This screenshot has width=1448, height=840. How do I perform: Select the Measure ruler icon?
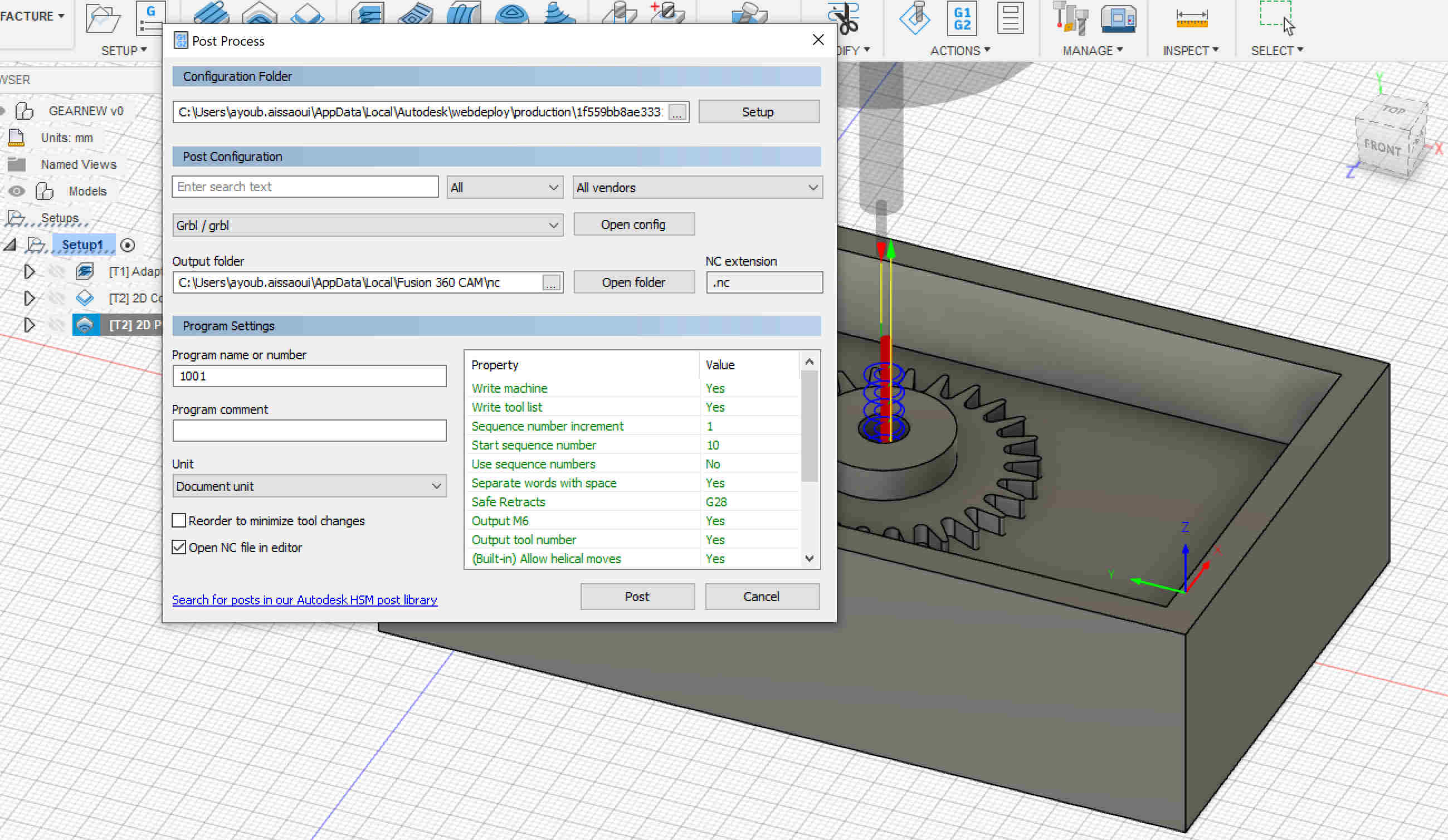tap(1191, 19)
